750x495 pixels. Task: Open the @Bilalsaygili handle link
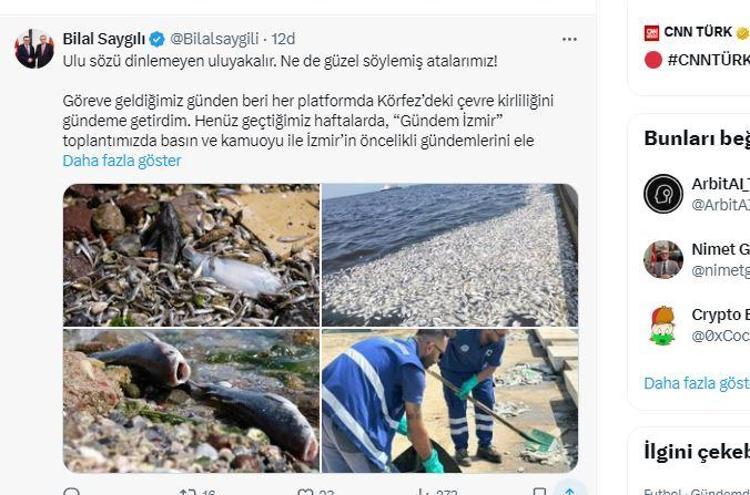point(215,39)
